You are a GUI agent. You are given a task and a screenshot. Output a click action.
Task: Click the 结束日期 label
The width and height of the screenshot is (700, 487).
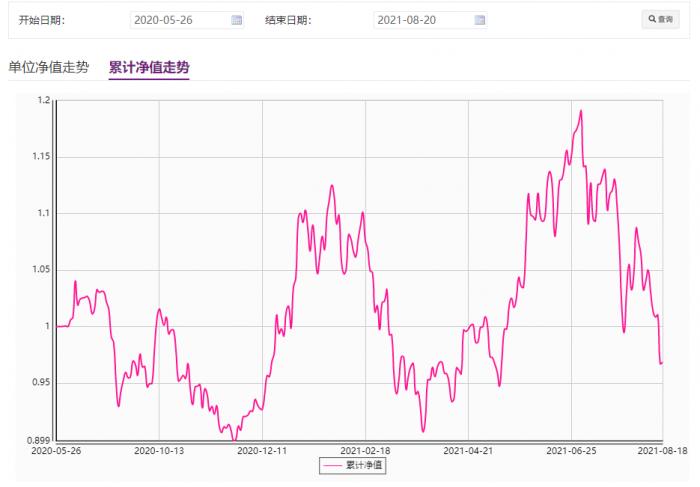(x=288, y=20)
